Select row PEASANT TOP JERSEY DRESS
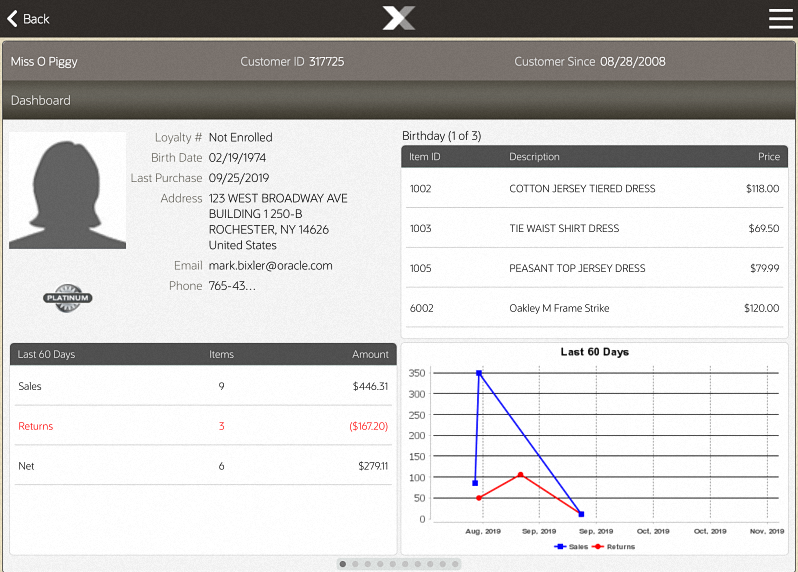 tap(594, 268)
